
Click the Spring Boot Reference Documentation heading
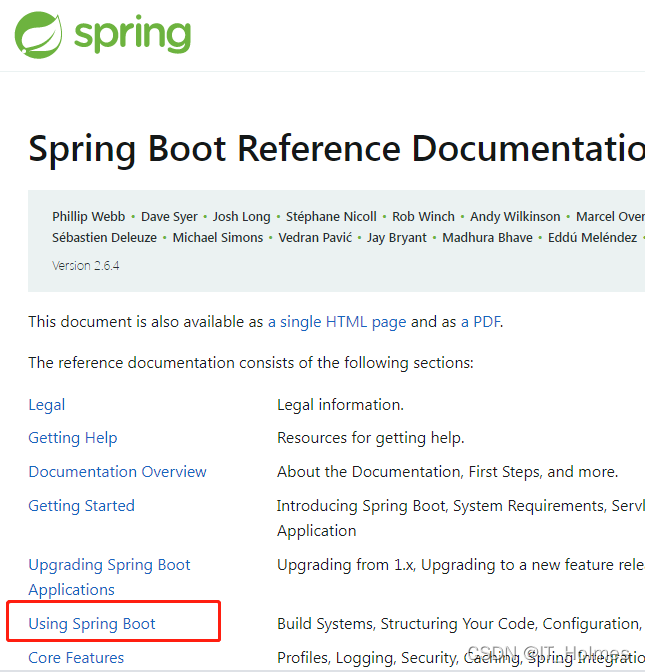click(x=336, y=150)
